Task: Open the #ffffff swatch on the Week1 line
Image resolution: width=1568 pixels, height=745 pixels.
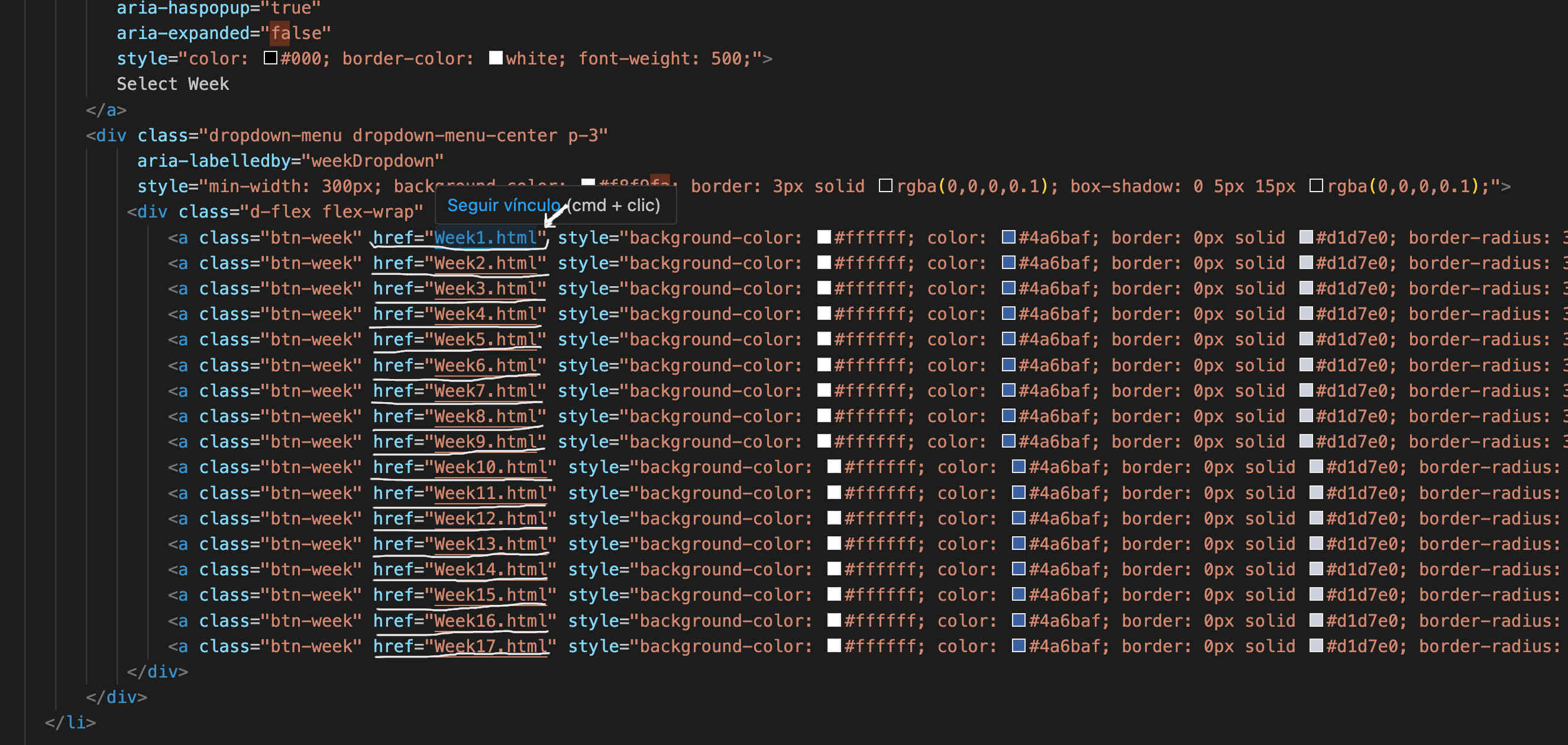Action: pos(823,237)
